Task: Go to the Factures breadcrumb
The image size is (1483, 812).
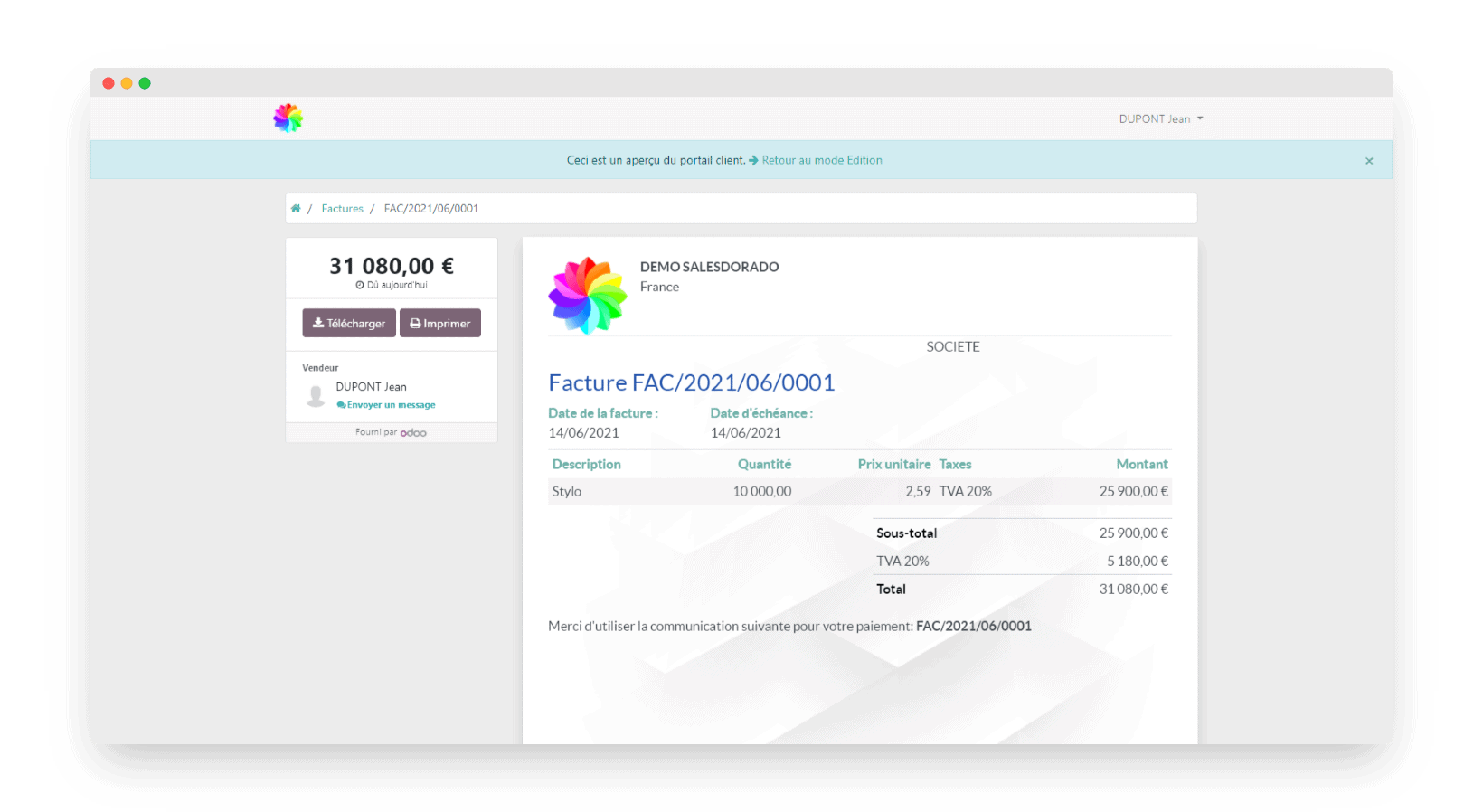Action: click(343, 209)
